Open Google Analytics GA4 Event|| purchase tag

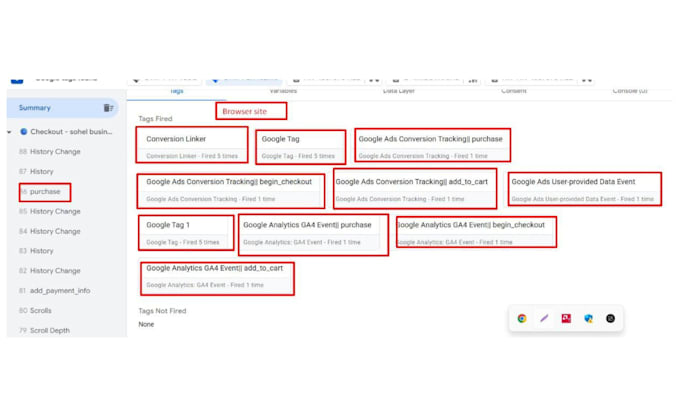313,234
